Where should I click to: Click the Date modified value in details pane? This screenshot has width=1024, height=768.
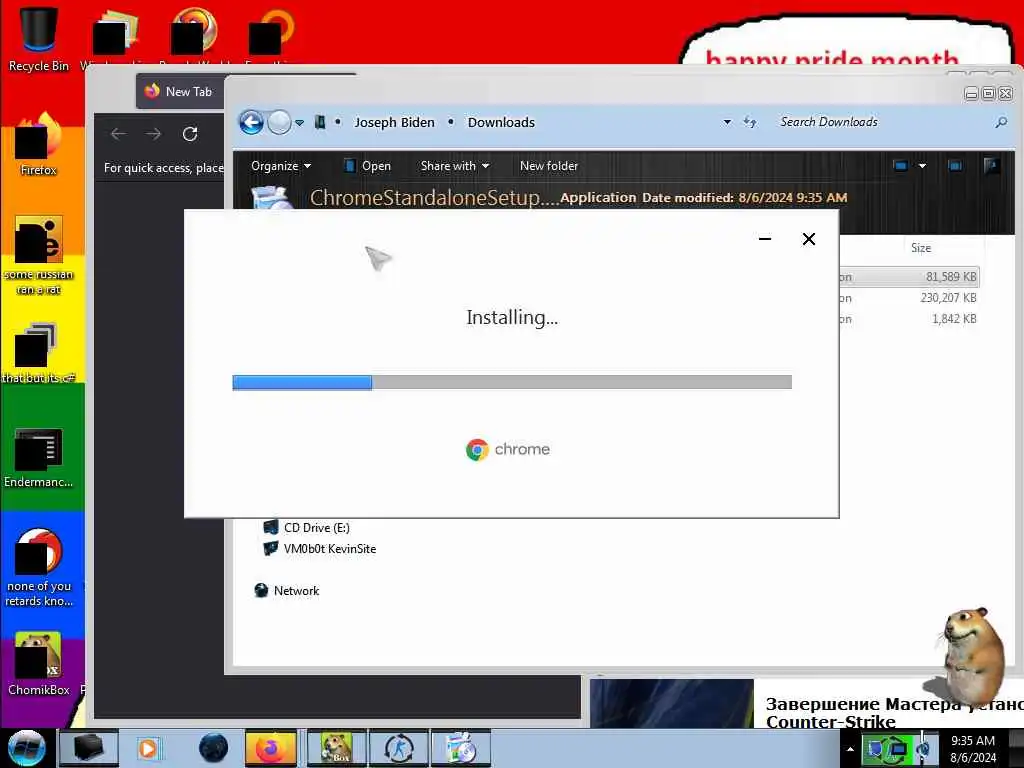click(793, 197)
